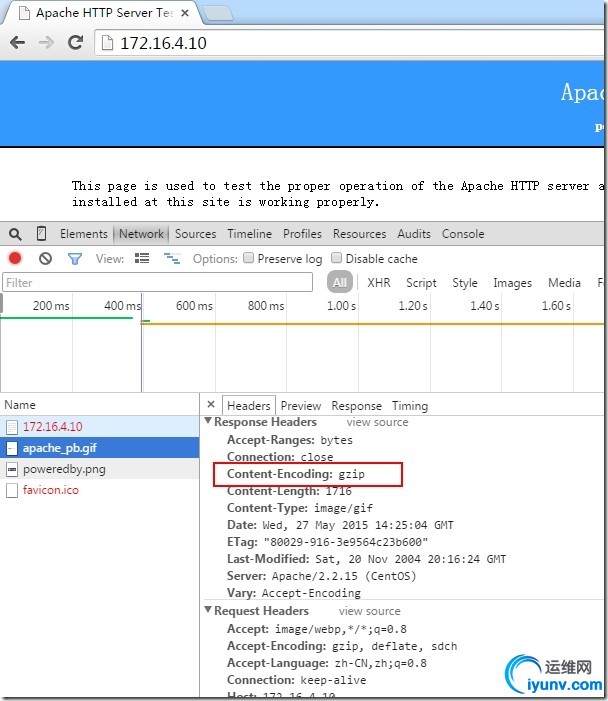Screen dimensions: 608x701
Task: Filter requests by Style type
Action: tap(465, 283)
